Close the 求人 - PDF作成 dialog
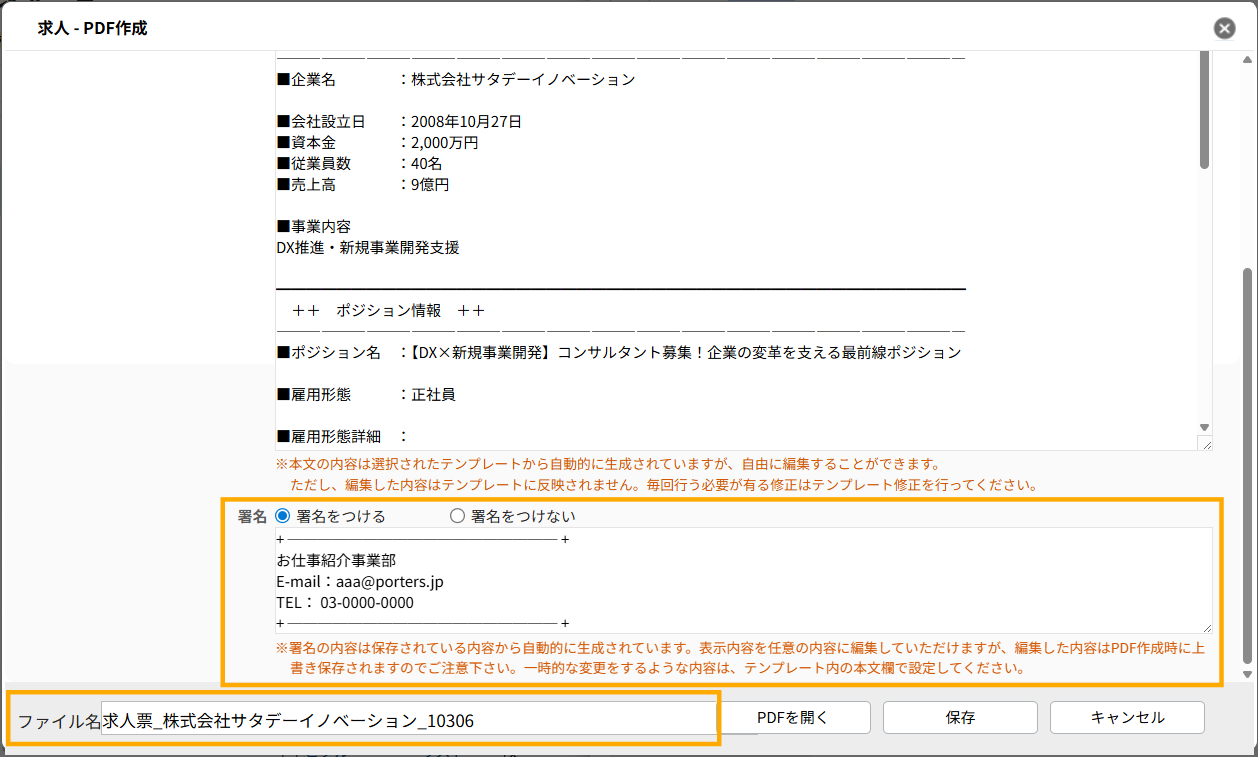Viewport: 1258px width, 757px height. (x=1224, y=28)
